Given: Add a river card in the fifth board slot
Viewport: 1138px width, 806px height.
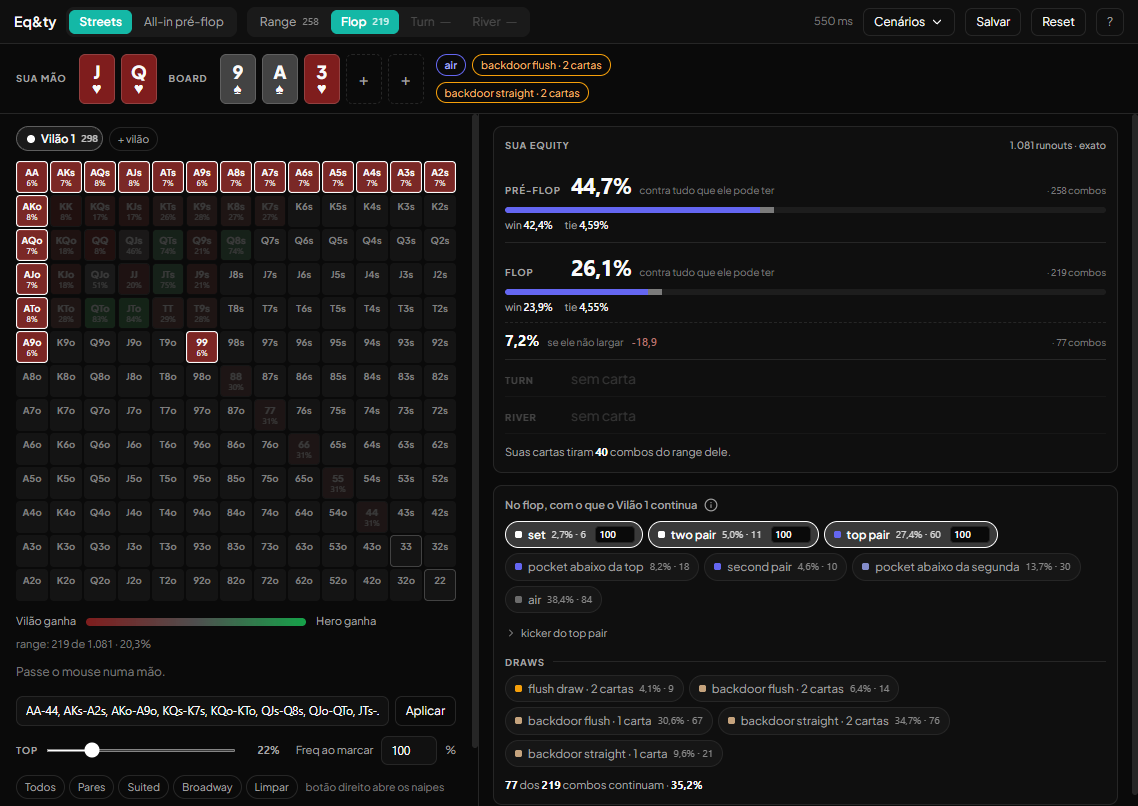Looking at the screenshot, I should click(406, 79).
